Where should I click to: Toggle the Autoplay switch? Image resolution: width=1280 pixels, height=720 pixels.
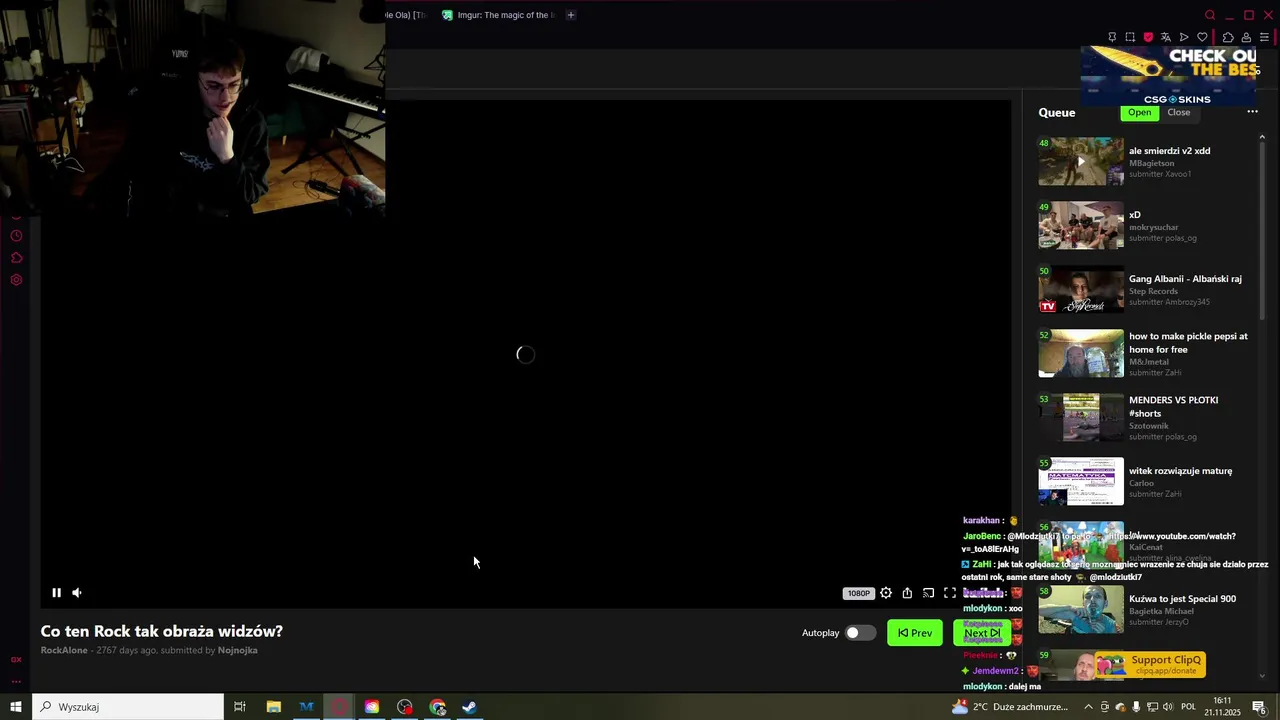click(x=859, y=633)
